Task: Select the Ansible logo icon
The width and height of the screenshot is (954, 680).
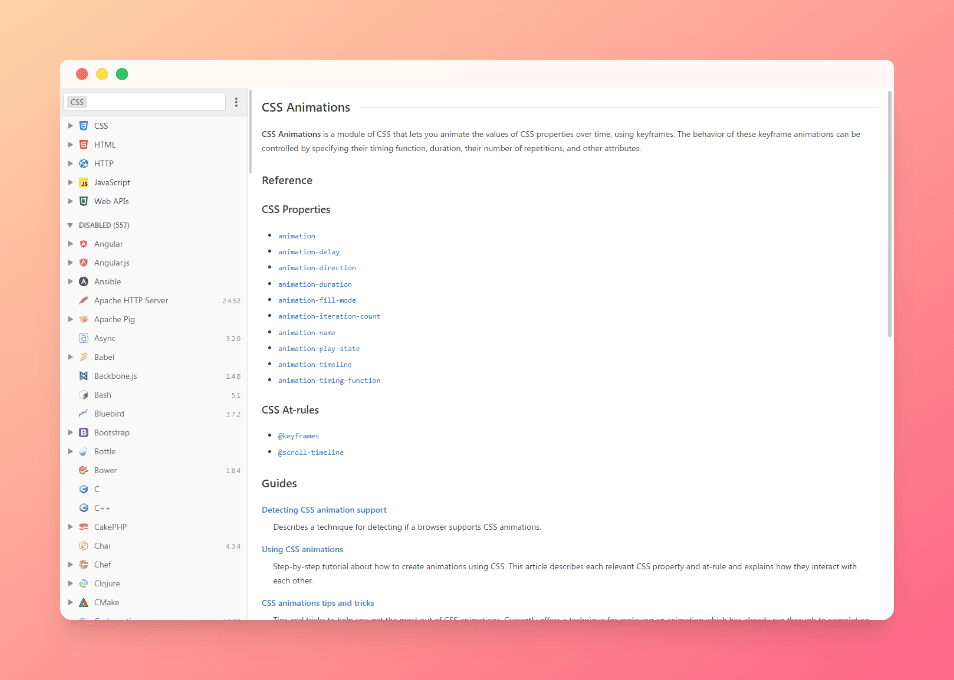Action: [x=84, y=282]
